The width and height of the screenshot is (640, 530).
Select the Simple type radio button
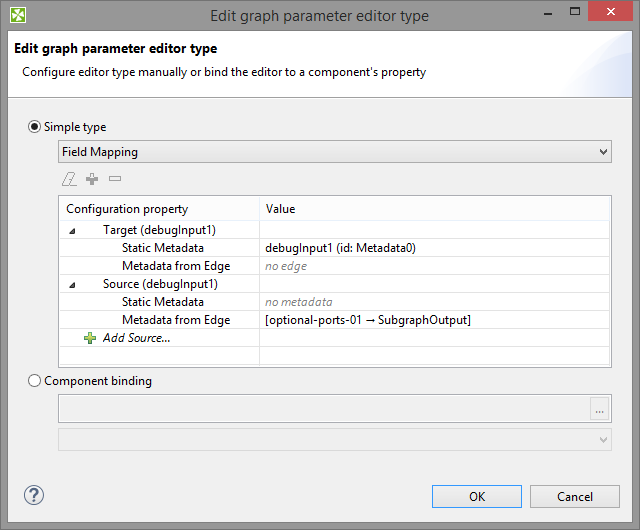(36, 127)
